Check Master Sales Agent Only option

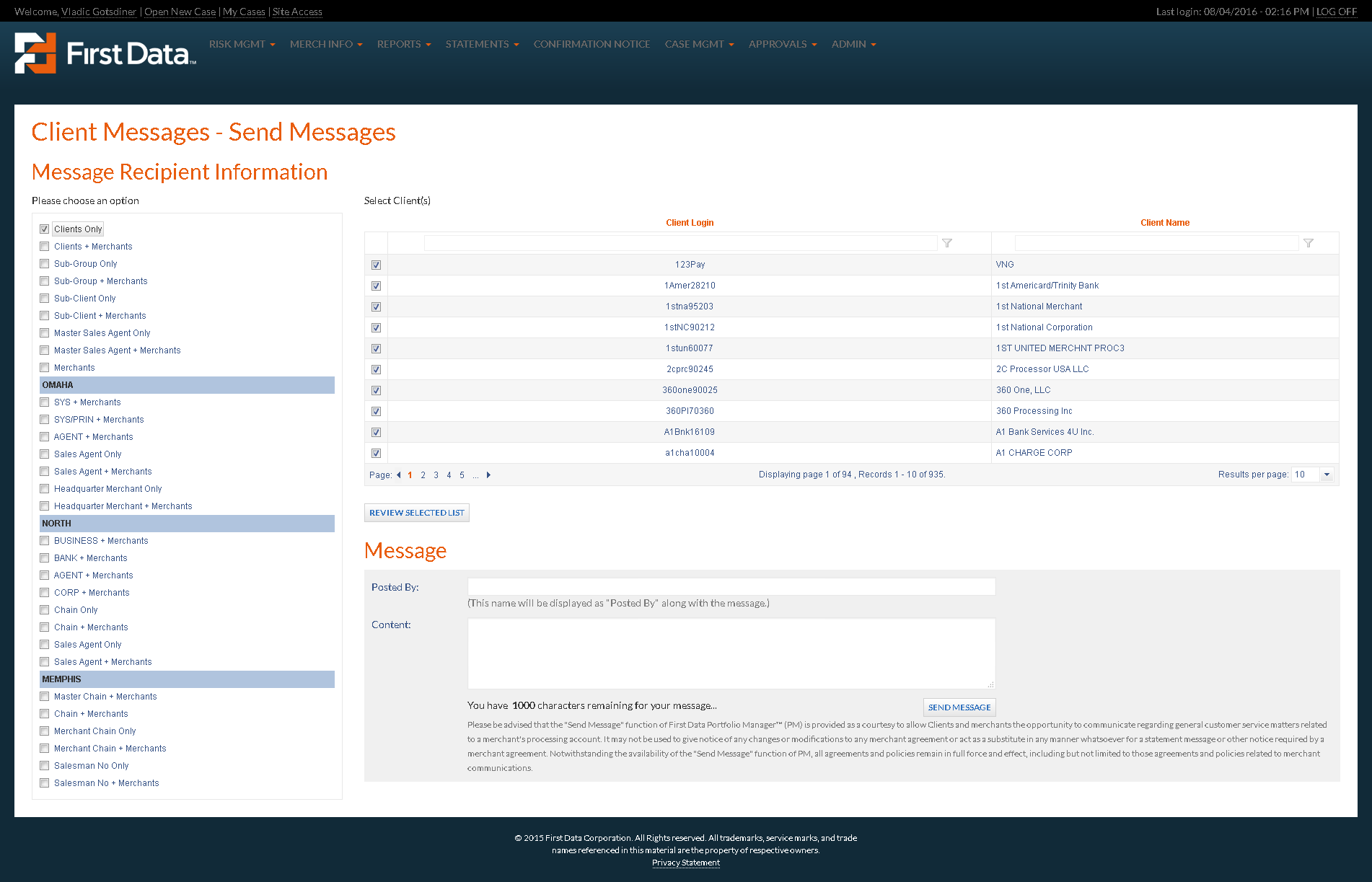(x=45, y=332)
